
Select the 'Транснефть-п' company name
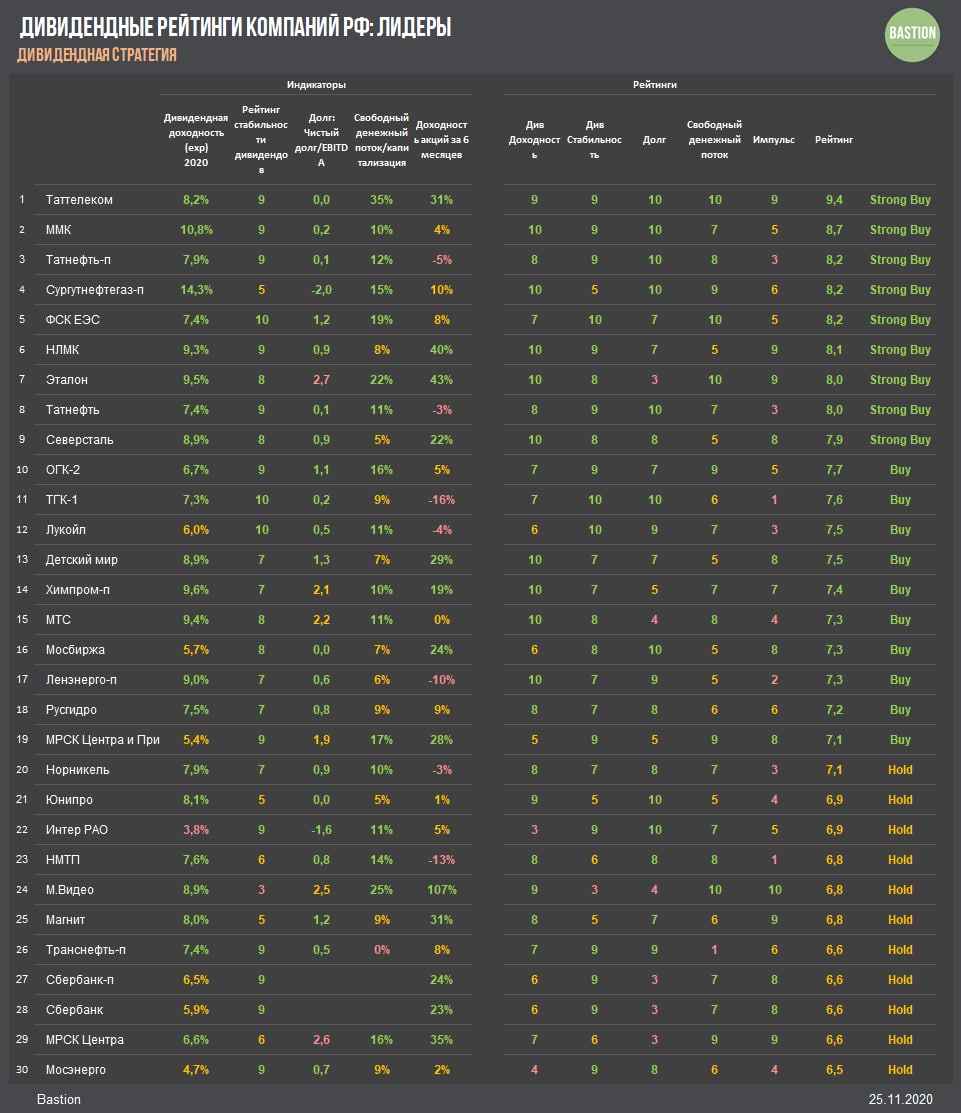[85, 950]
